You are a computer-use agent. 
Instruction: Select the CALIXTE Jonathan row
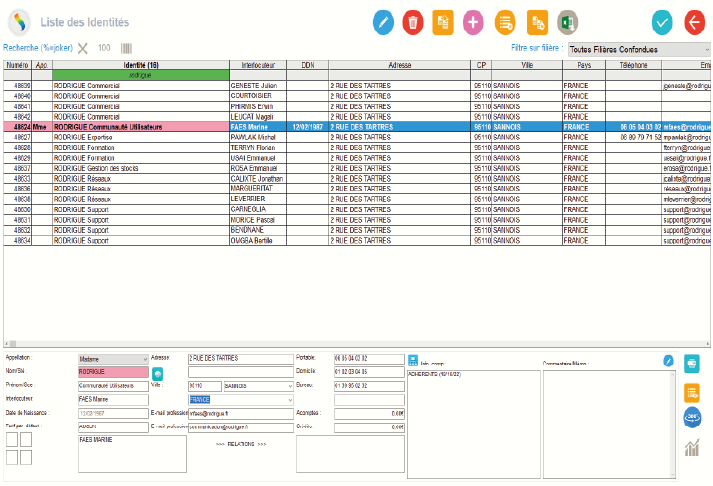click(x=357, y=179)
